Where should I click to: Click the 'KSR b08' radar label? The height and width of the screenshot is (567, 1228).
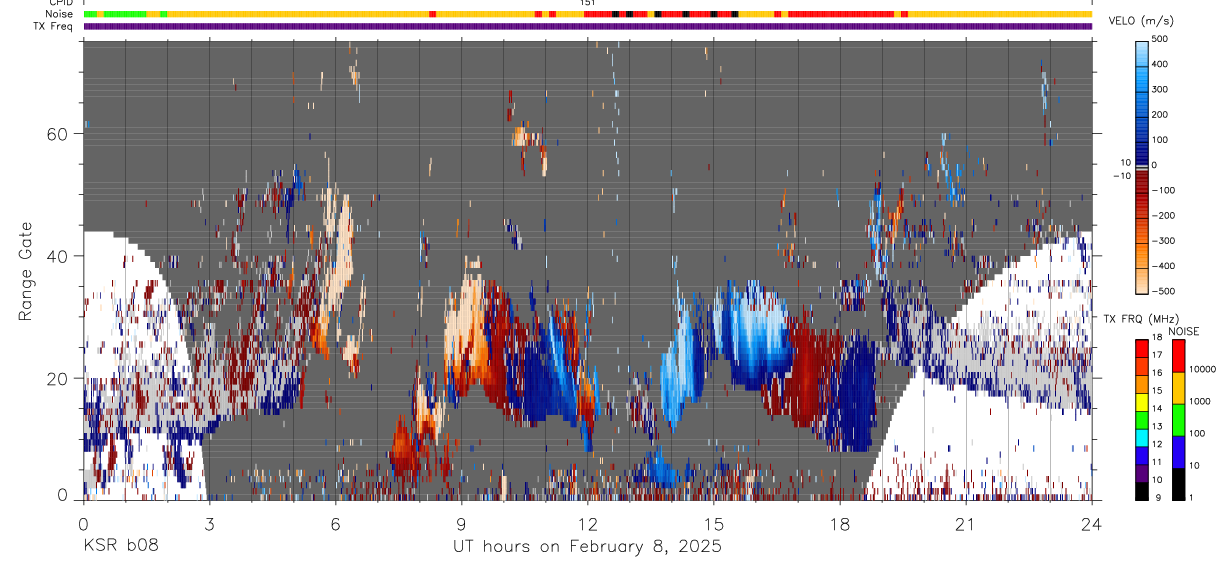120,546
